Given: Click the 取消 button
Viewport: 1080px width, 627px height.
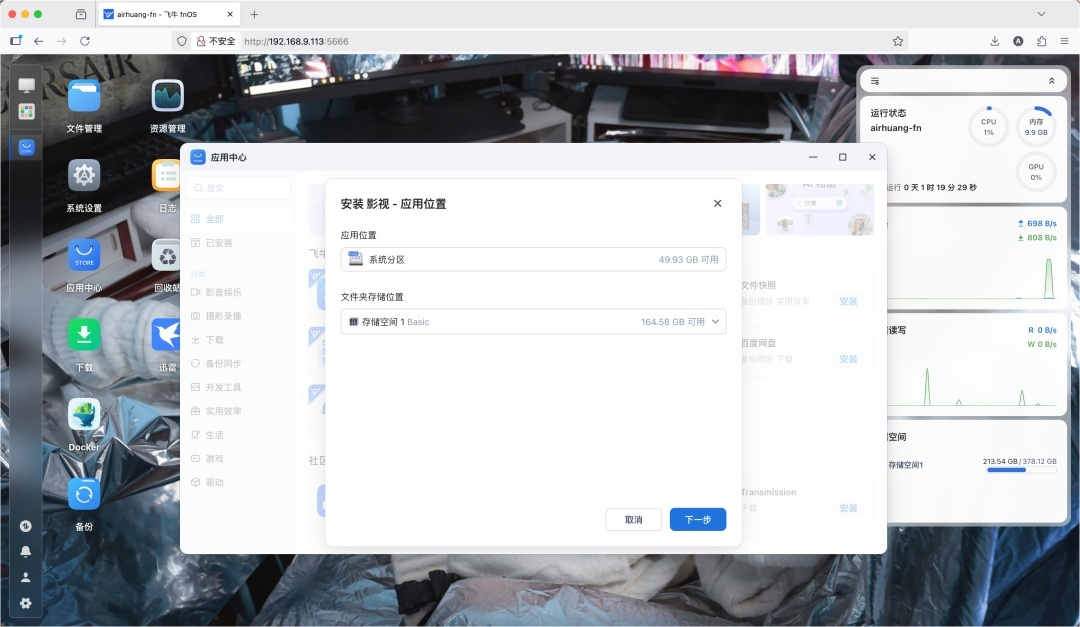Looking at the screenshot, I should (634, 520).
